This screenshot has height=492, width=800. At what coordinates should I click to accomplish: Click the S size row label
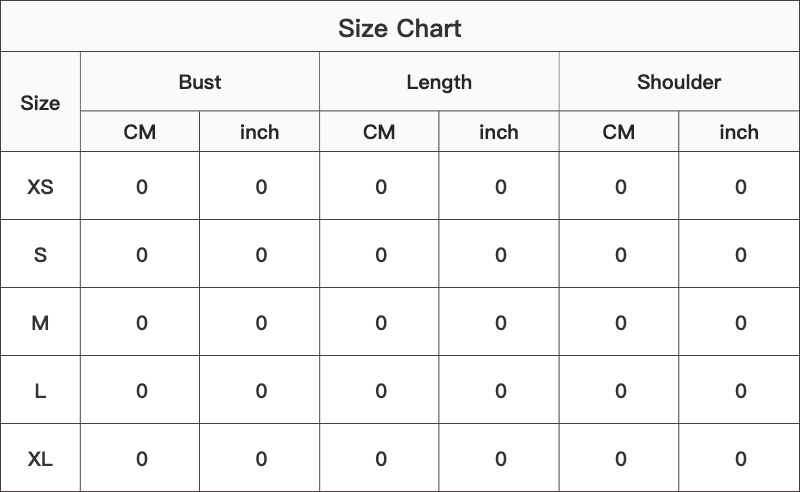click(40, 255)
